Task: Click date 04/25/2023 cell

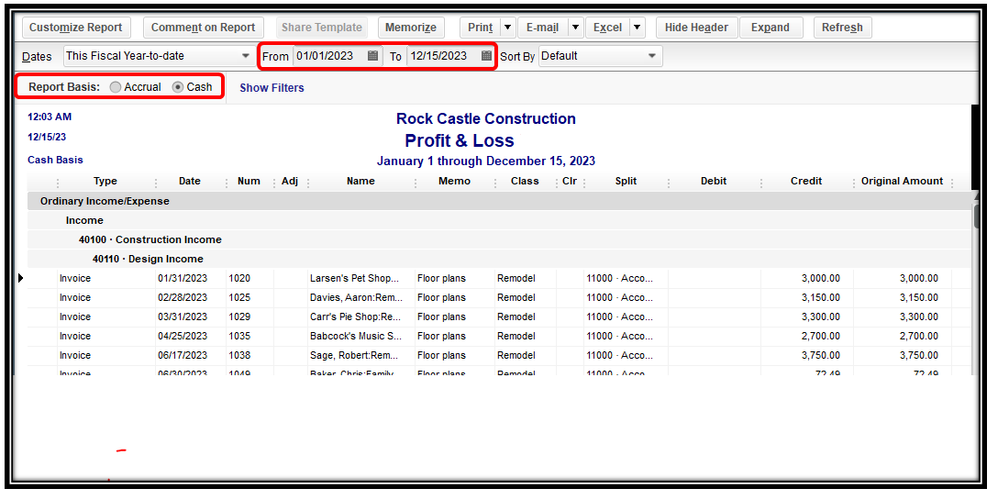Action: [183, 336]
